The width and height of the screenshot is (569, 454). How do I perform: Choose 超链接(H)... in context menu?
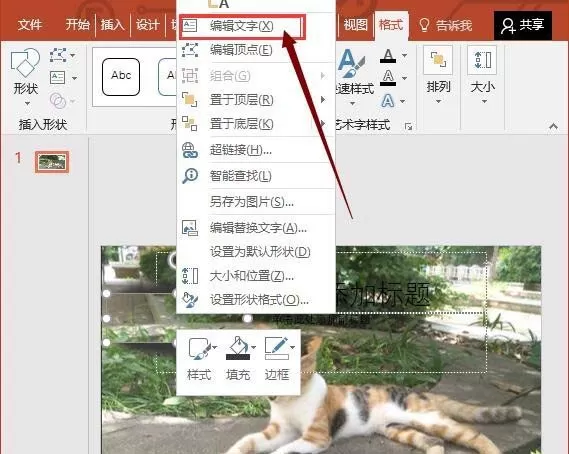point(255,150)
